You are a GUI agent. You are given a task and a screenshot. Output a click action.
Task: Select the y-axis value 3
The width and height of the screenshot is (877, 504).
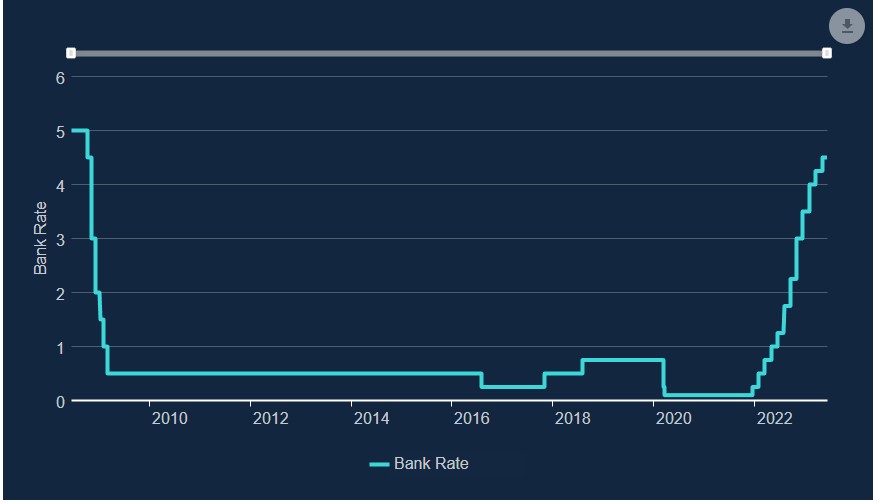(x=60, y=240)
